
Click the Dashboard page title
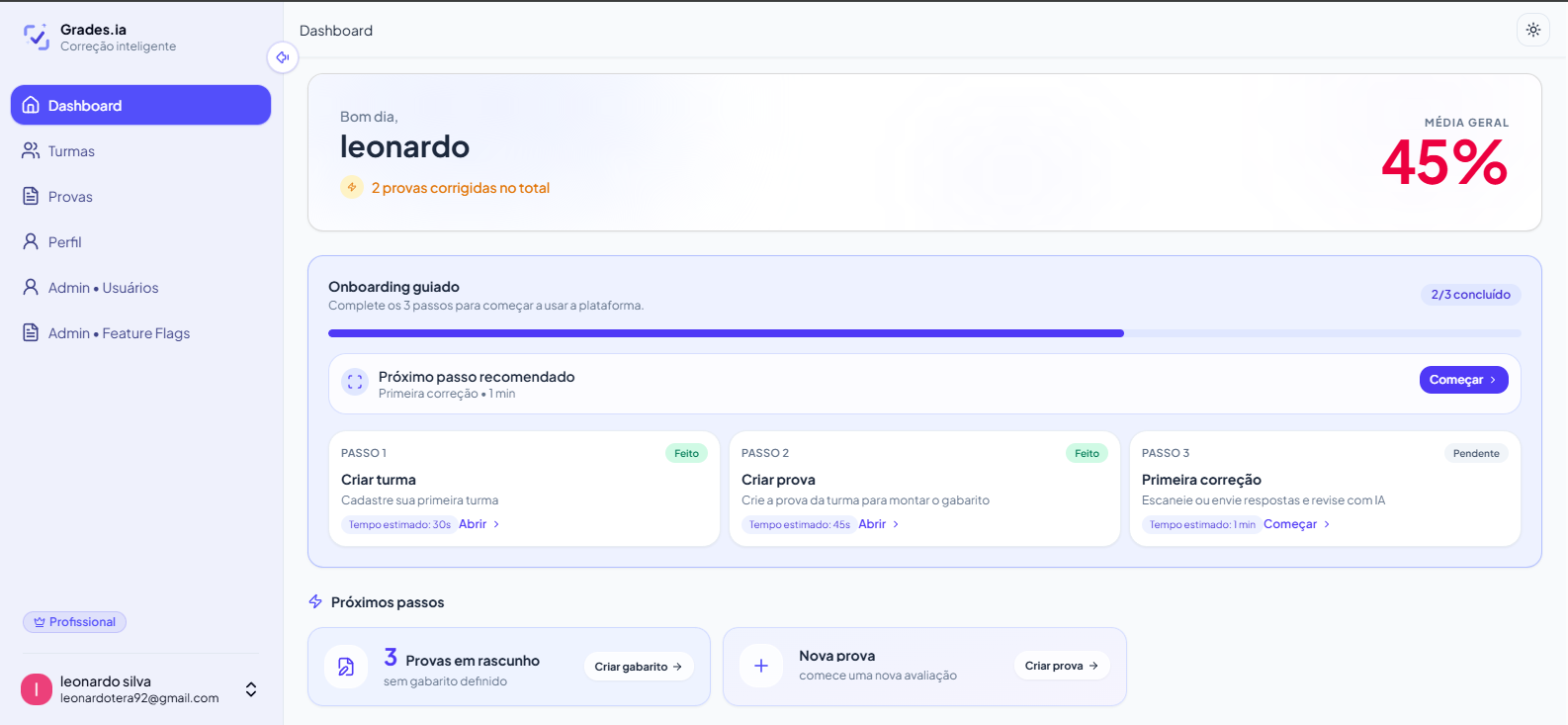(x=336, y=31)
